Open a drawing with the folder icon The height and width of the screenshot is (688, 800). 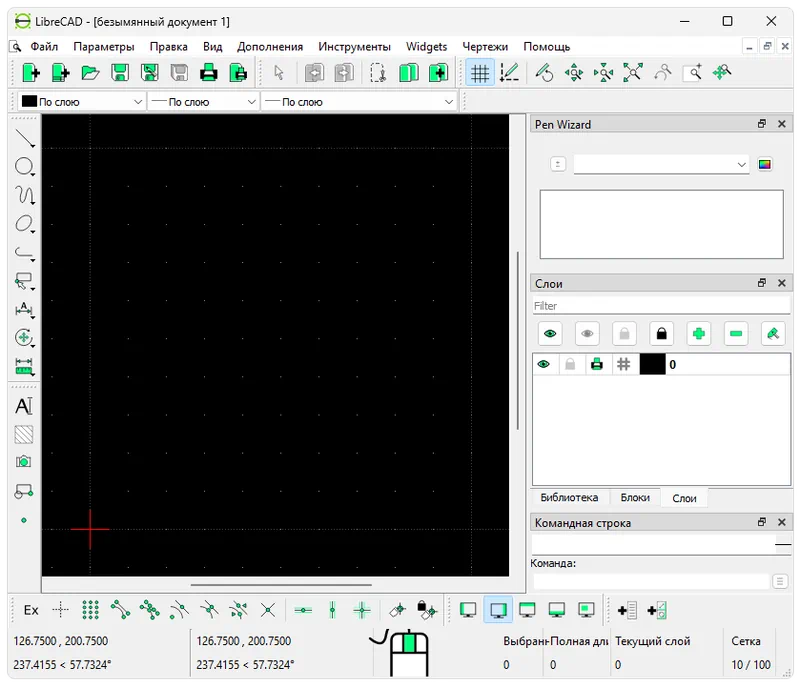(x=90, y=72)
